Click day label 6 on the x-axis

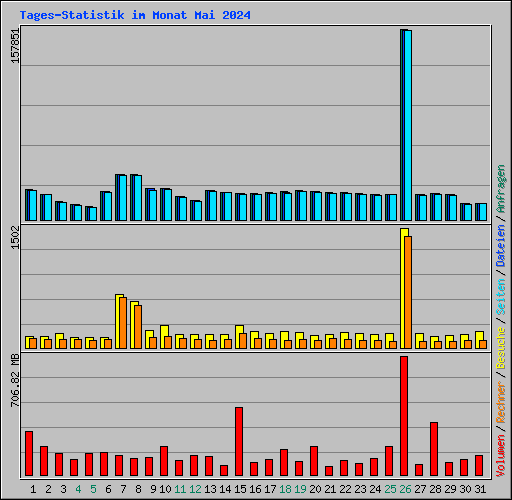[x=108, y=489]
